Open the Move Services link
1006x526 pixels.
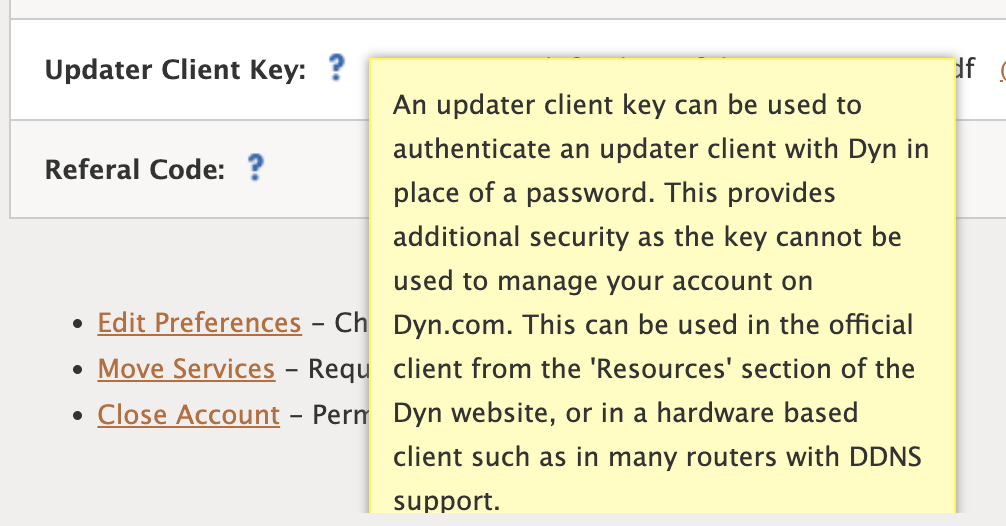coord(186,369)
